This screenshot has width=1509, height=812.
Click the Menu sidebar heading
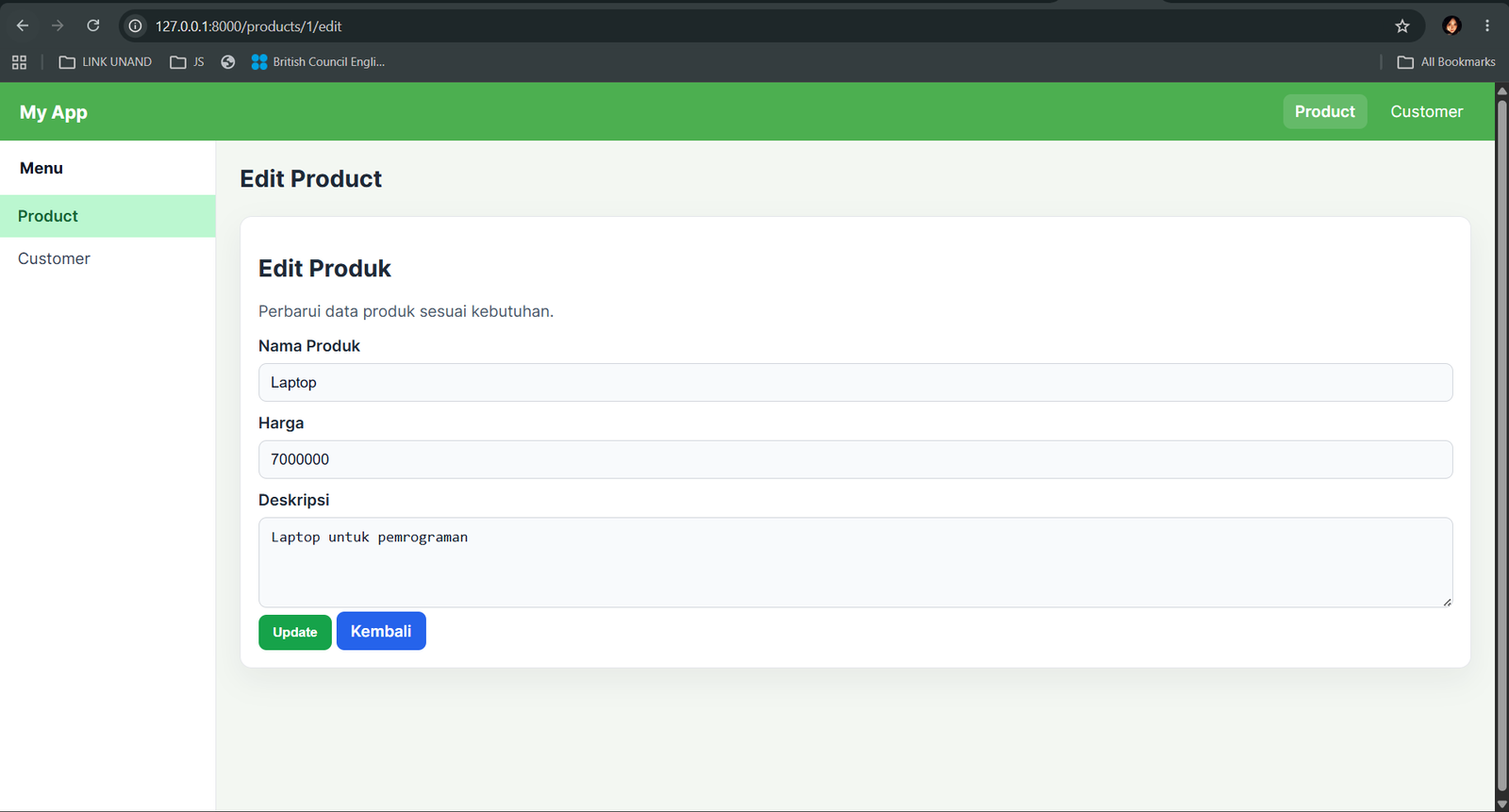click(x=41, y=168)
